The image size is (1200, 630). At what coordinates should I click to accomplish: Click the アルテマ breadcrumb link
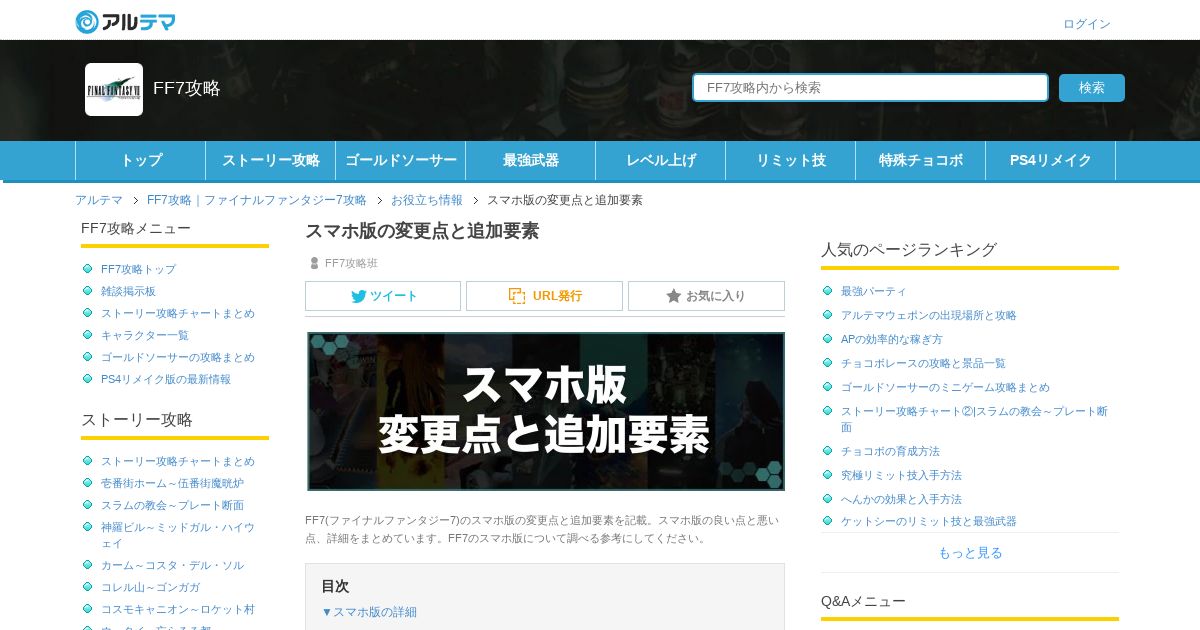click(x=99, y=200)
